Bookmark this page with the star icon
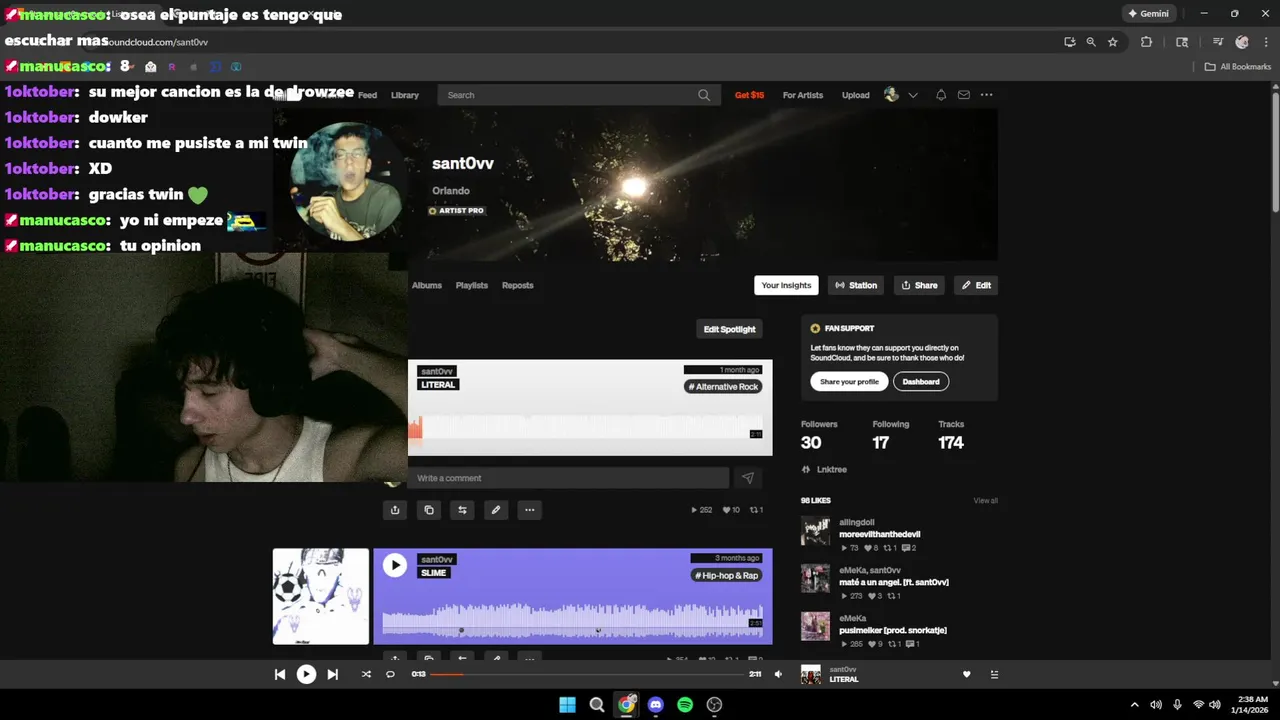The image size is (1280, 720). pos(1112,42)
